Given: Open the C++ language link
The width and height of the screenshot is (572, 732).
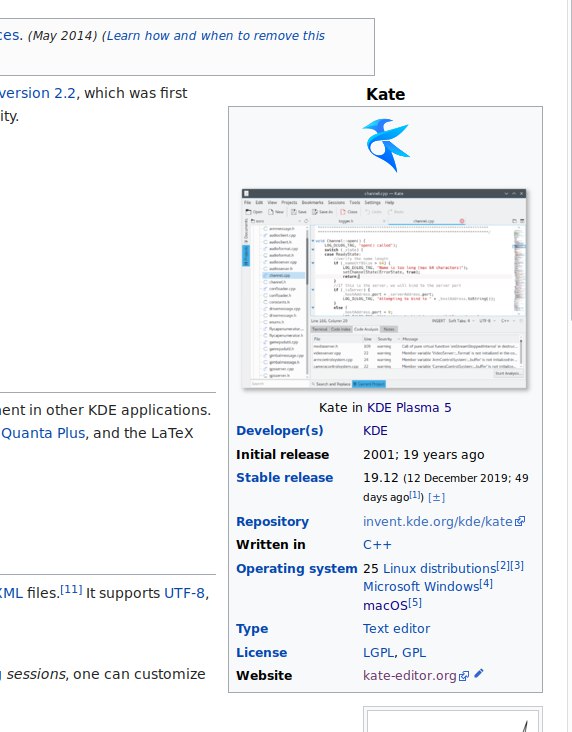Looking at the screenshot, I should (x=377, y=545).
